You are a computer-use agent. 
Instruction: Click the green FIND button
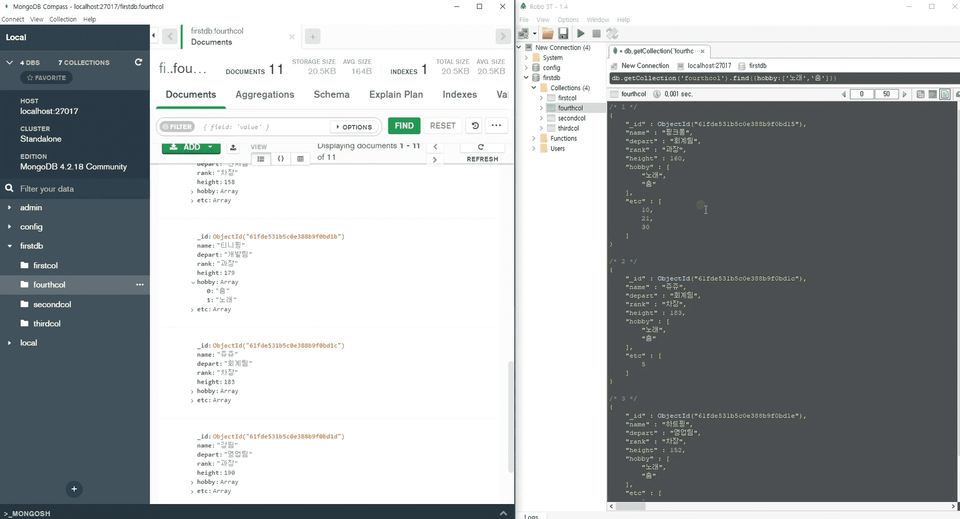click(404, 125)
